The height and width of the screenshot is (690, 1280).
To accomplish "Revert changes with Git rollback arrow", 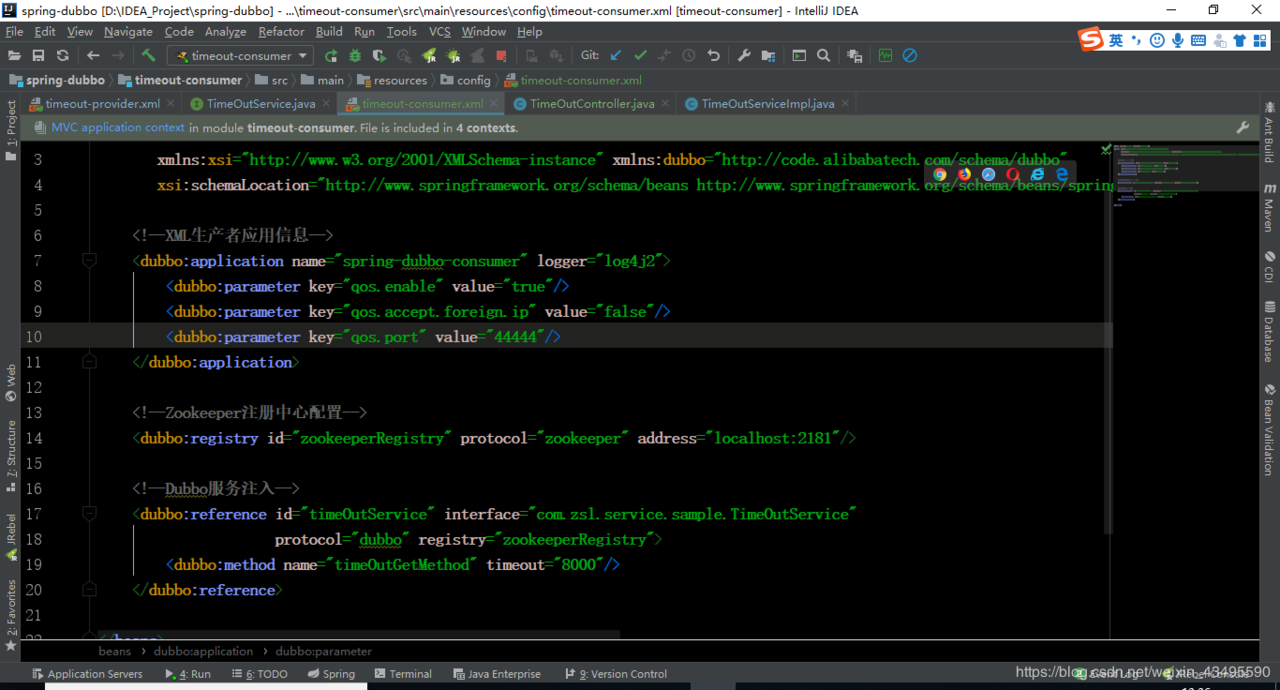I will 713,56.
